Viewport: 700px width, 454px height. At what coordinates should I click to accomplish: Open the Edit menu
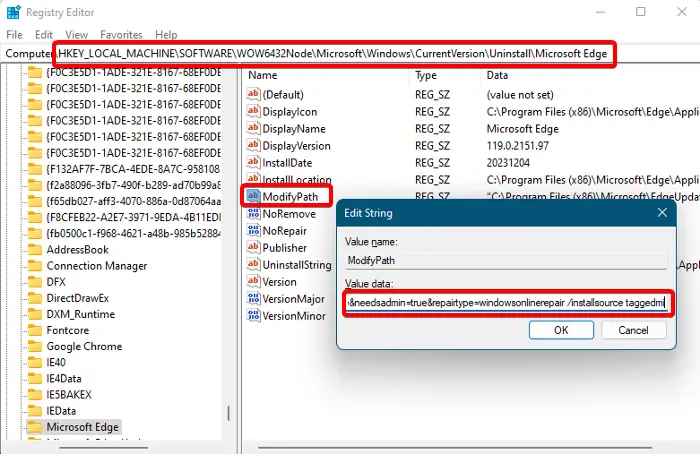[x=44, y=34]
